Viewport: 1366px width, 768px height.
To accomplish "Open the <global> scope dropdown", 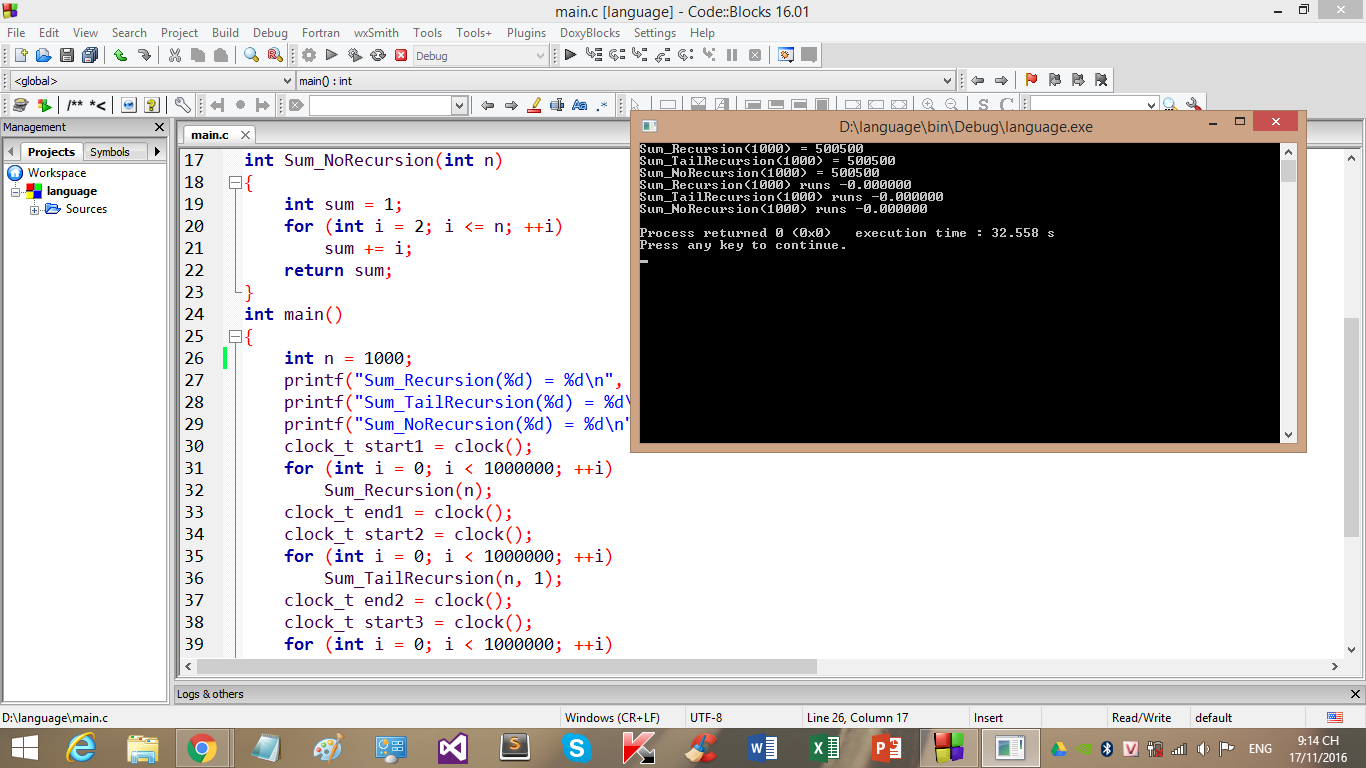I will point(287,81).
